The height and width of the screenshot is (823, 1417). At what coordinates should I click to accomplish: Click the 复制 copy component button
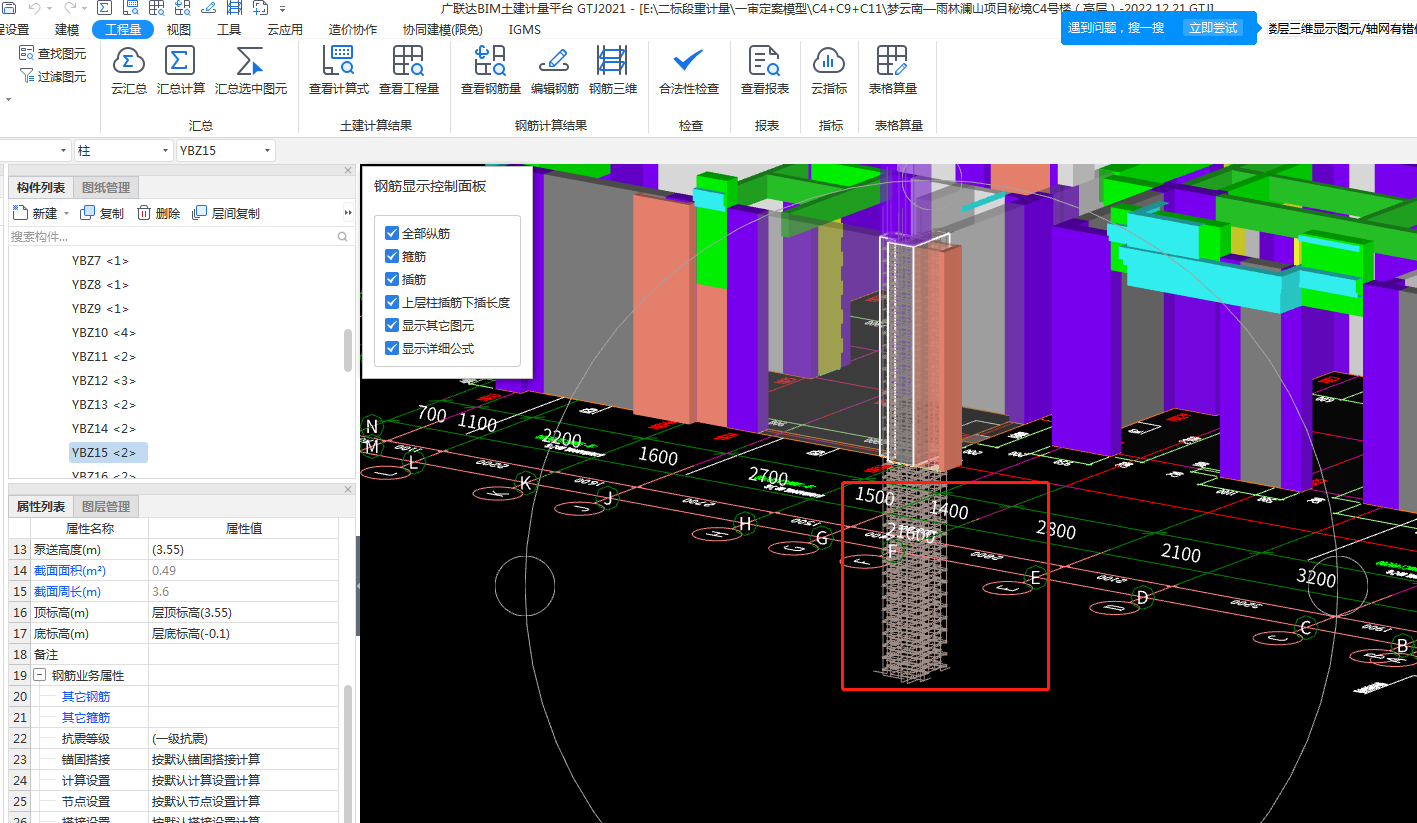102,213
